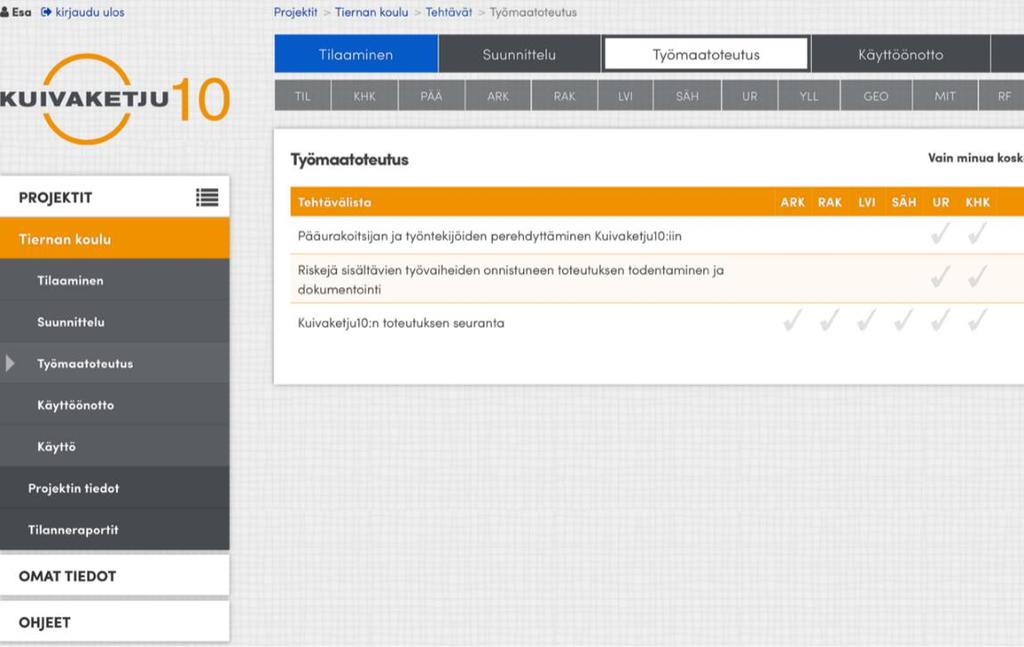Image resolution: width=1024 pixels, height=647 pixels.
Task: Toggle KHK checkmark for Riskejä sisältävien työvaiheiden row
Action: (977, 277)
